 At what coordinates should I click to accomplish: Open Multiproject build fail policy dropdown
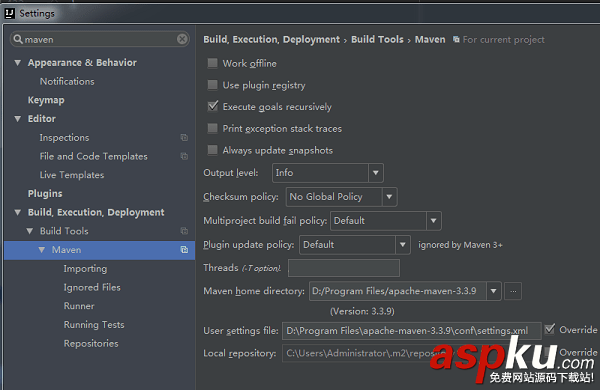coord(434,221)
